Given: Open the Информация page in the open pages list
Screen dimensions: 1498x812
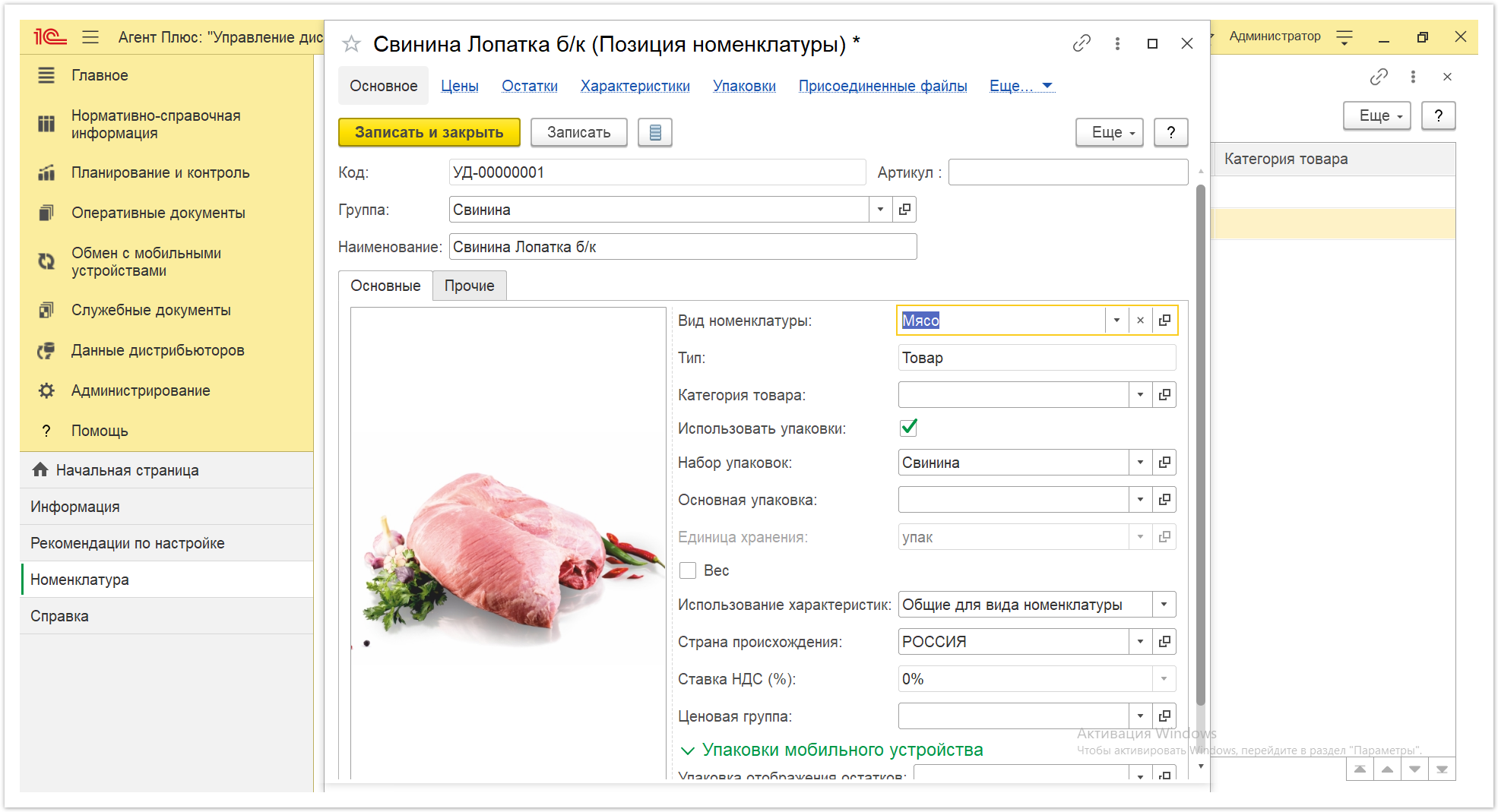Looking at the screenshot, I should [167, 507].
